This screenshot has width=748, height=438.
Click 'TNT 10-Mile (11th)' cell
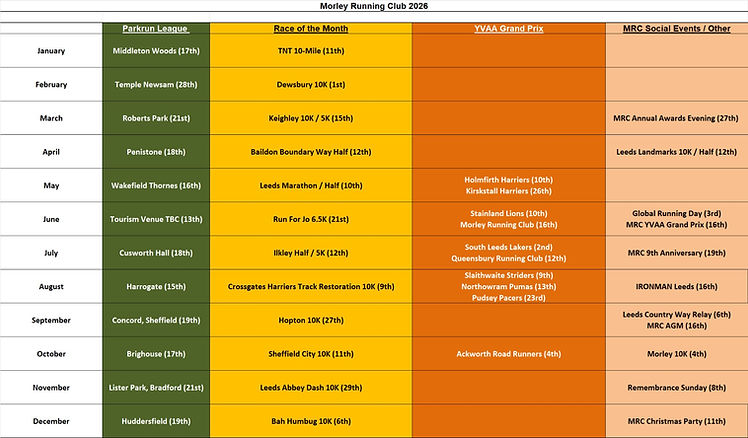[x=311, y=51]
